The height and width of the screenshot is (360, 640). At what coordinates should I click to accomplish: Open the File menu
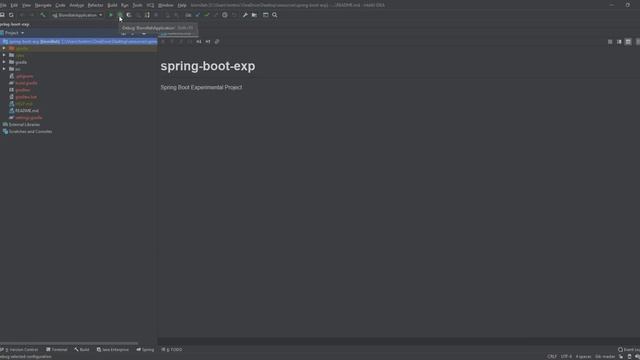[3, 5]
